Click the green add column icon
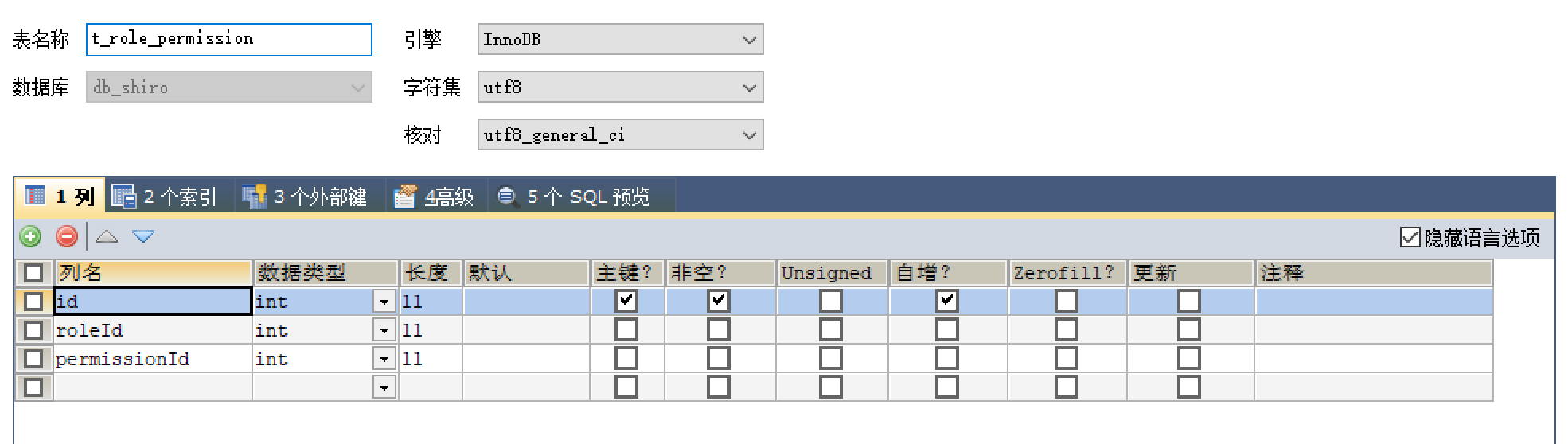The width and height of the screenshot is (1568, 444). tap(30, 236)
